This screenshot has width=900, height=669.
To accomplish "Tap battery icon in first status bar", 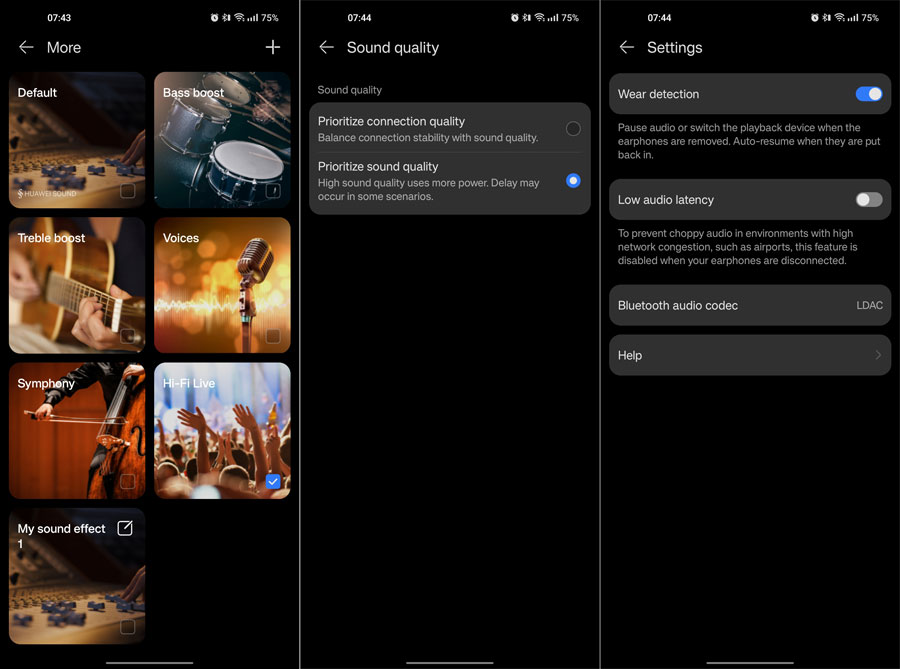I will click(x=270, y=18).
